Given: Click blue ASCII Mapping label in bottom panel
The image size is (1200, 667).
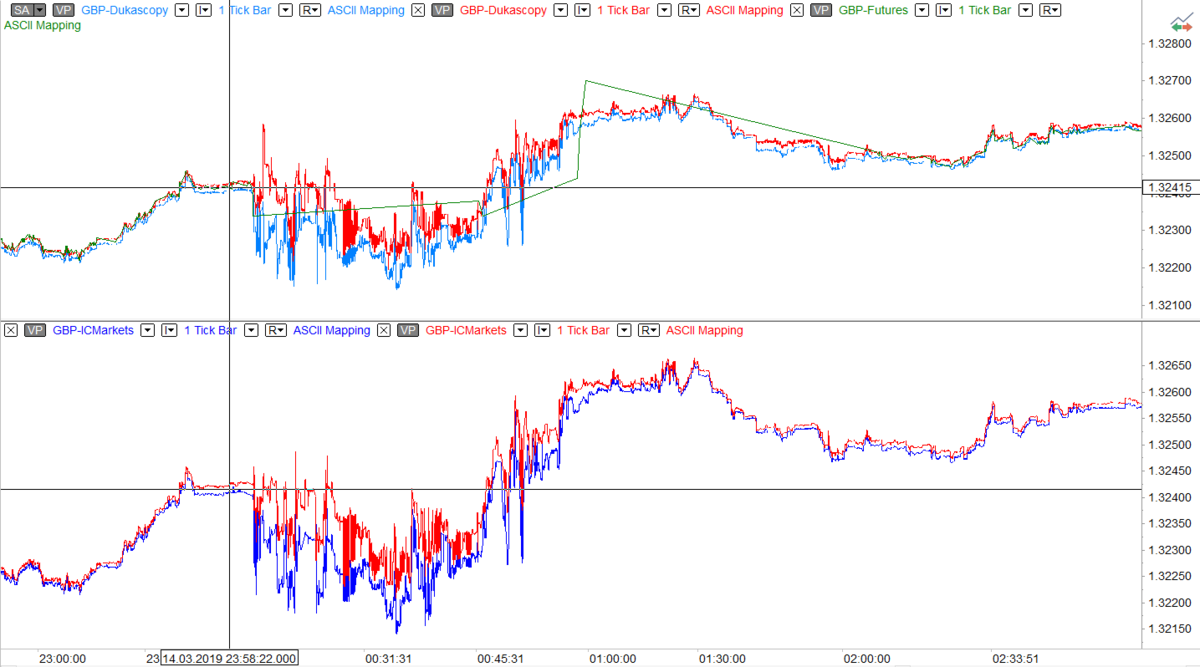Looking at the screenshot, I should [x=332, y=330].
